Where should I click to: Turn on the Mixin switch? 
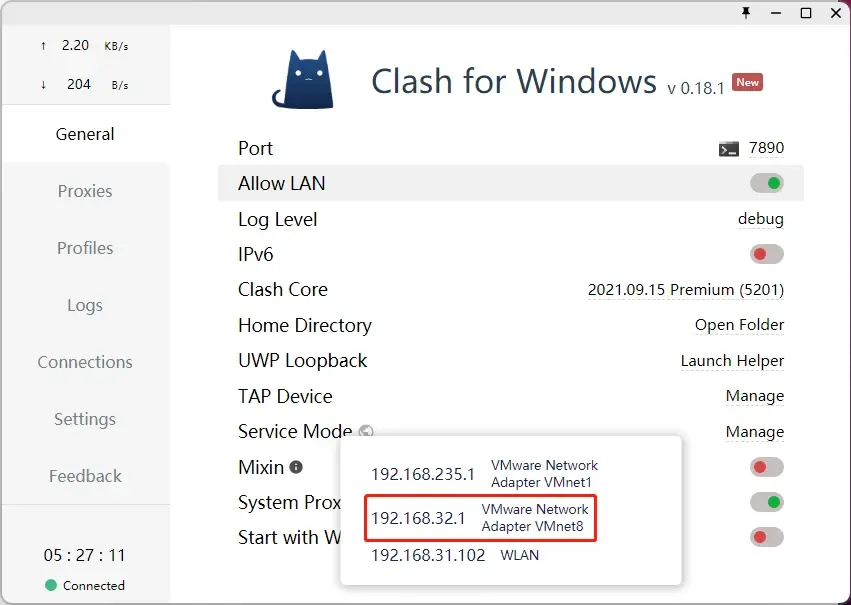767,467
